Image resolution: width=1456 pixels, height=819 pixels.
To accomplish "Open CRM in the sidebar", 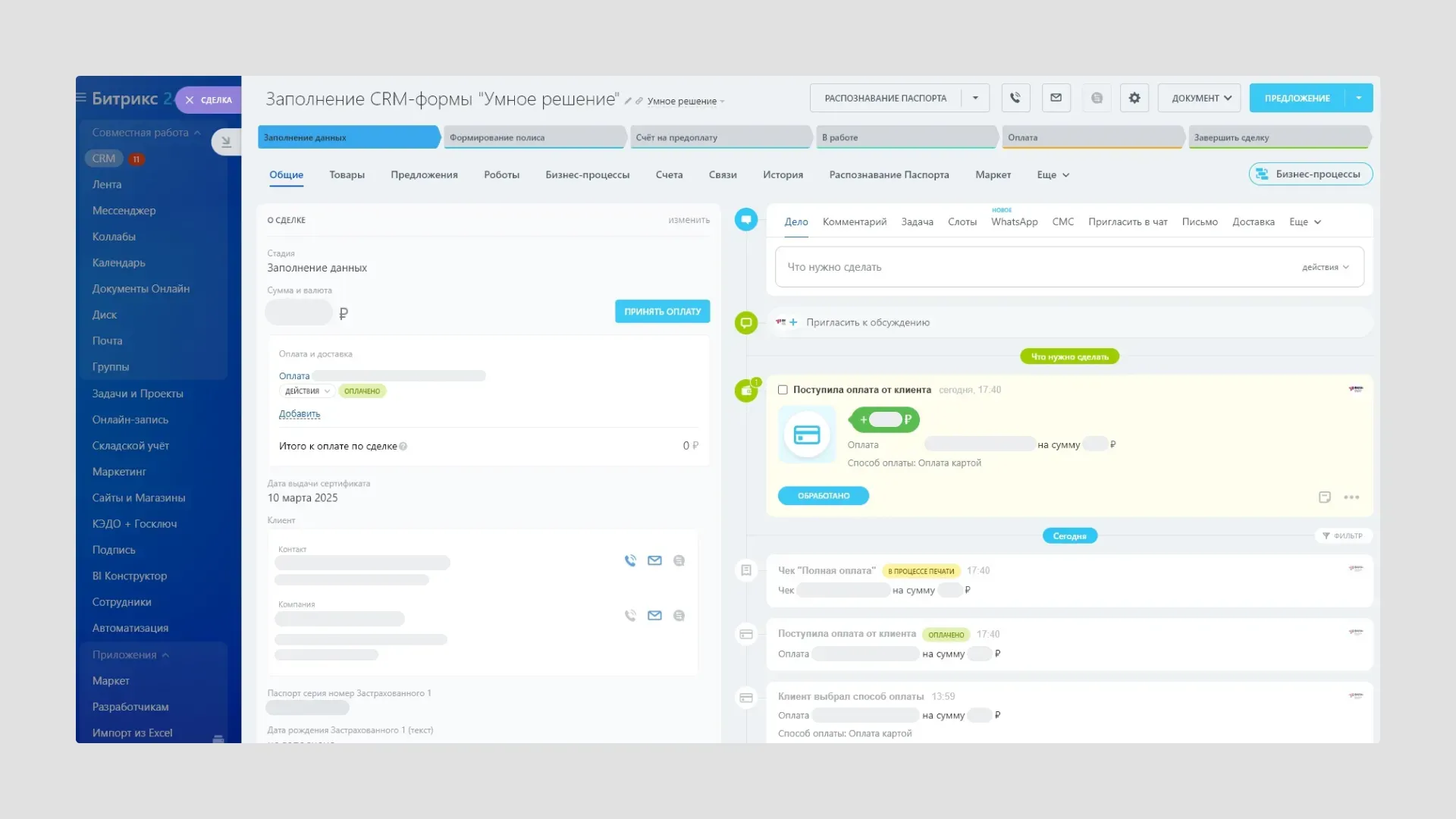I will coord(104,158).
